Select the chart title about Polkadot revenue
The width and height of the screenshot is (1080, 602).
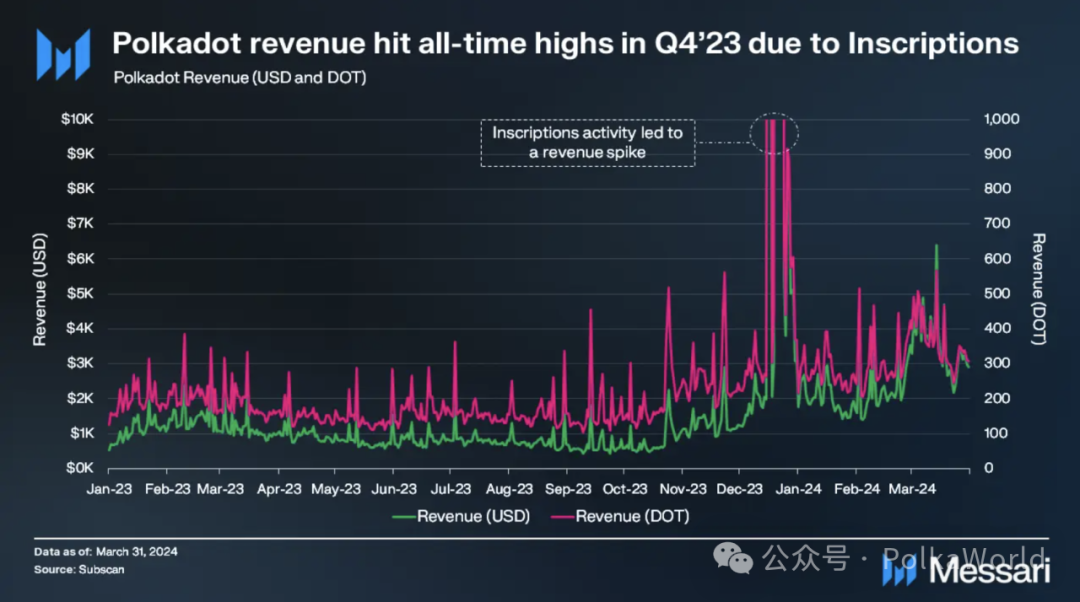point(566,43)
